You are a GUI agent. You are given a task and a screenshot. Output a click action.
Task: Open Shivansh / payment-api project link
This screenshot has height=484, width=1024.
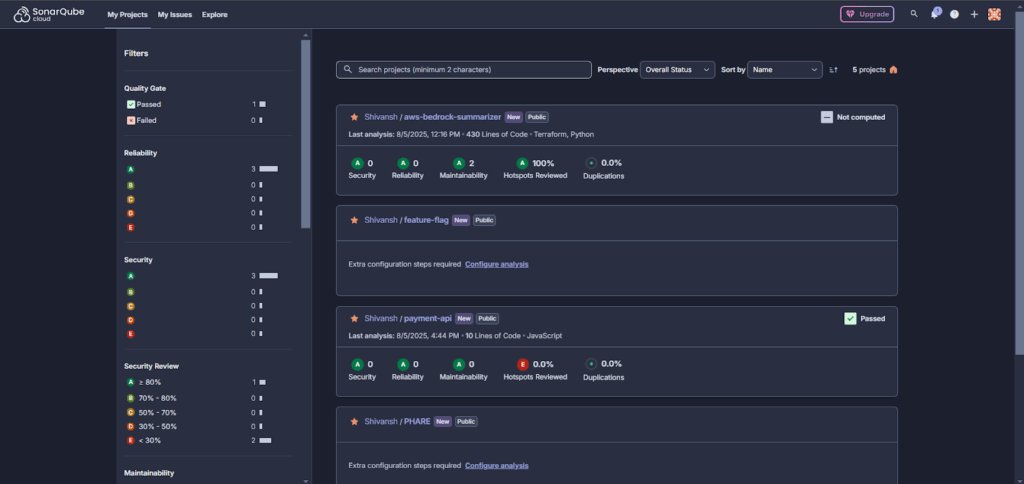point(408,319)
